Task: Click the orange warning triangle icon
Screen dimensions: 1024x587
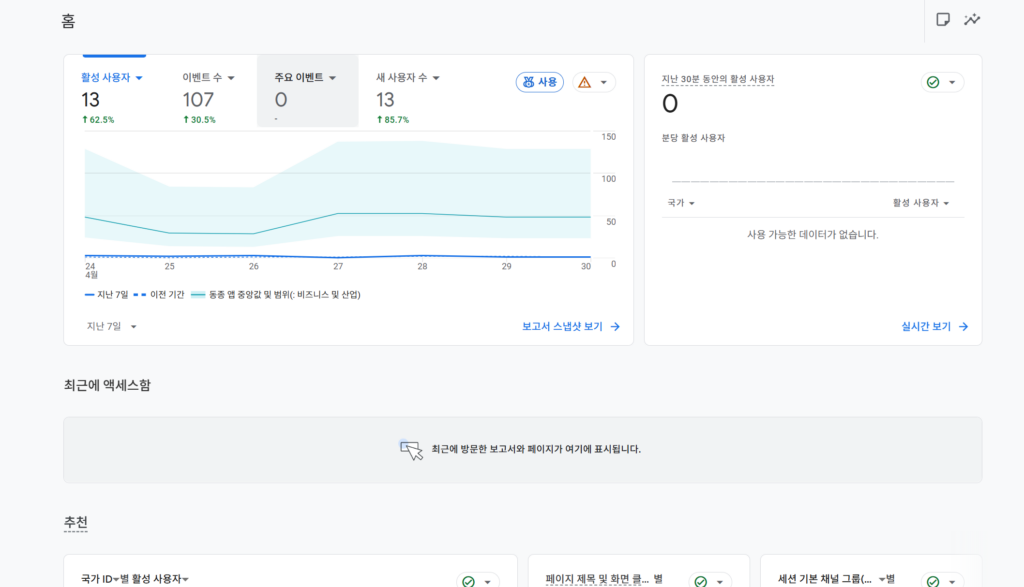Action: pos(584,82)
